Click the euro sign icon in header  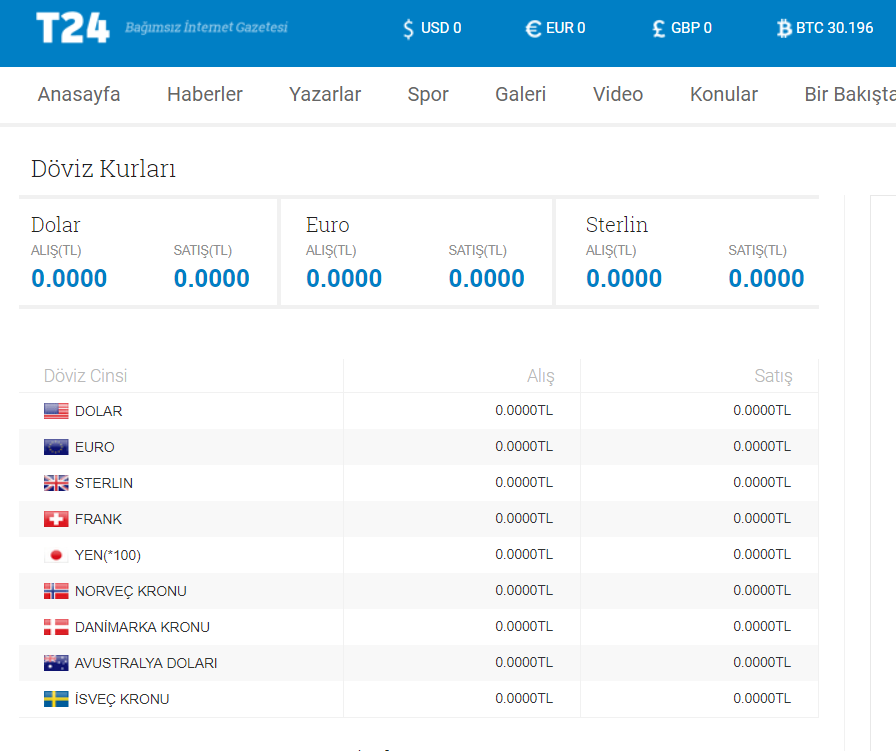coord(533,29)
